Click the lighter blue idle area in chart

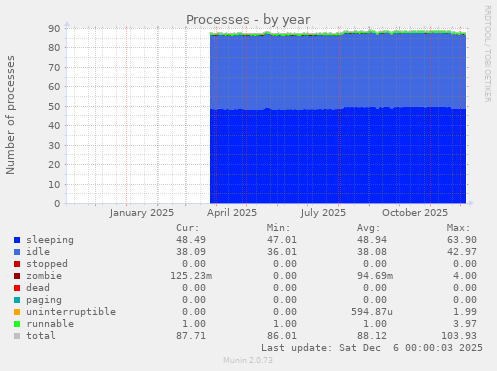click(338, 72)
